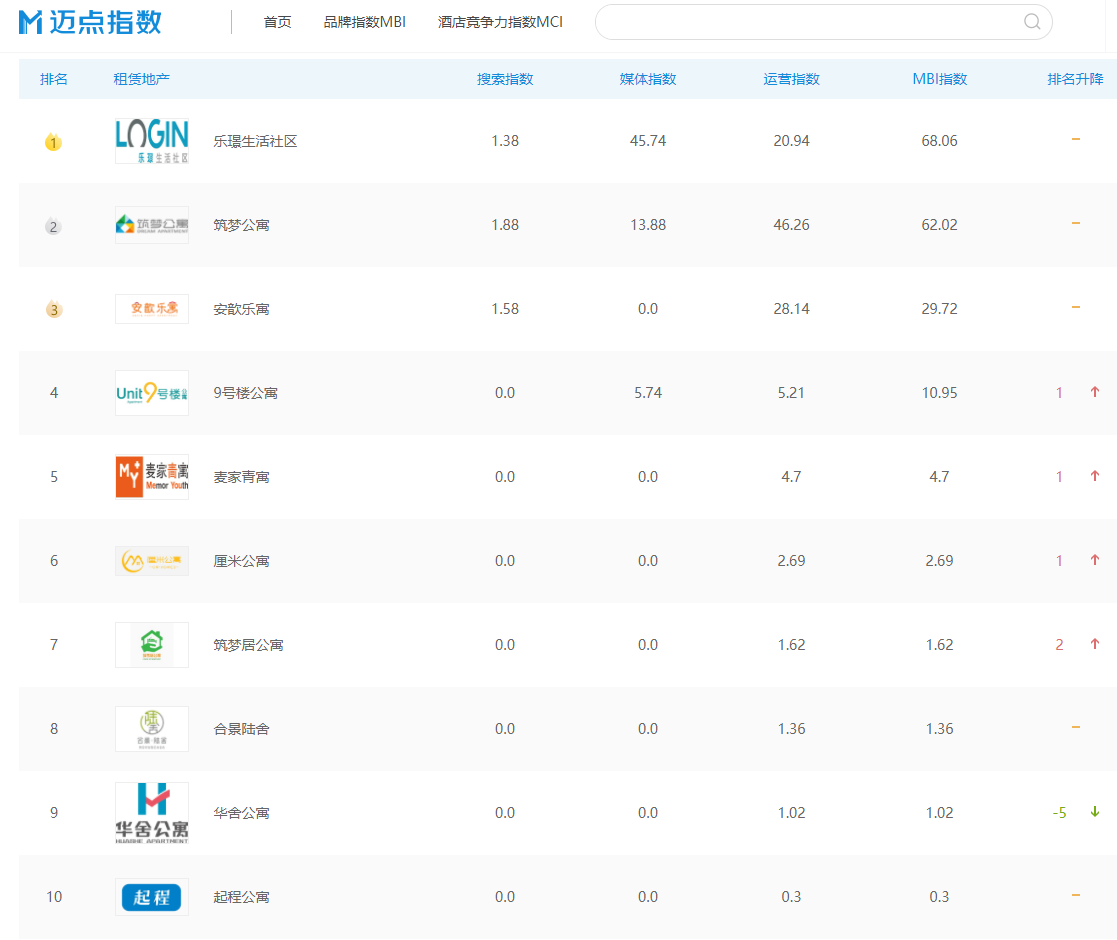
Task: Click the 迈点指数 site logo
Action: click(90, 22)
